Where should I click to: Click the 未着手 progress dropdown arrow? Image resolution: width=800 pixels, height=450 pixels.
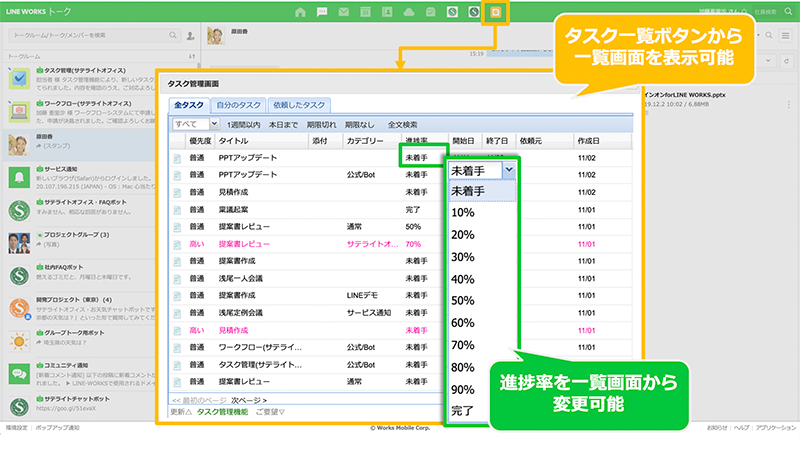pos(509,170)
